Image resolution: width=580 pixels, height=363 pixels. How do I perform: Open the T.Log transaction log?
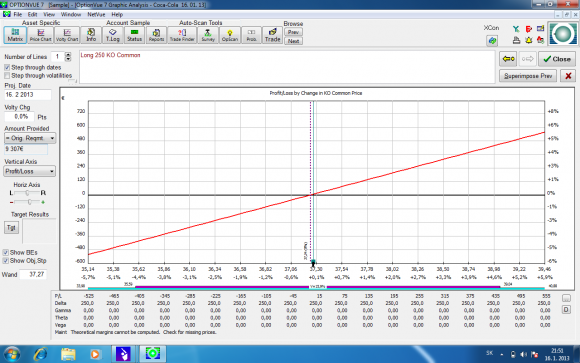112,35
